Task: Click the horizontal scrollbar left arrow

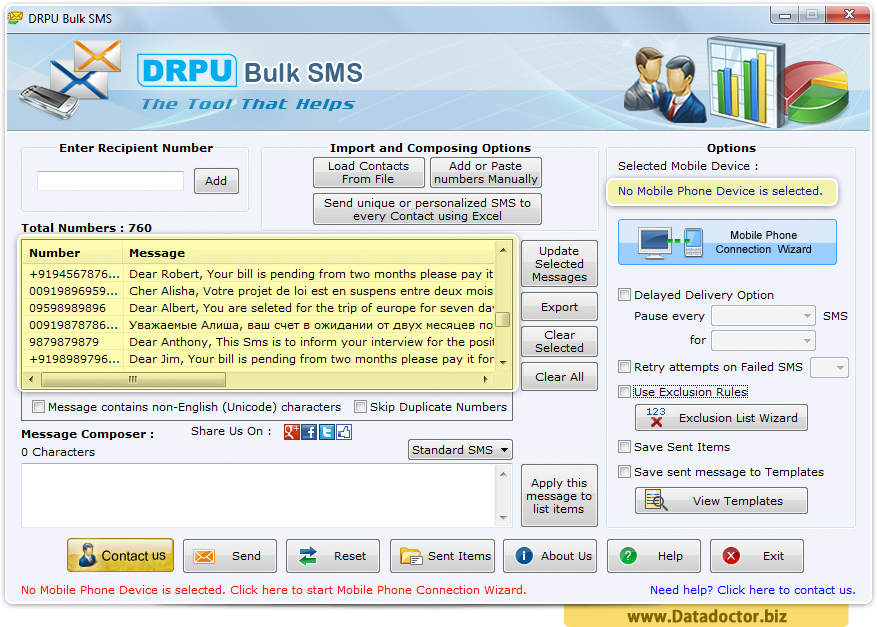Action: tap(31, 379)
